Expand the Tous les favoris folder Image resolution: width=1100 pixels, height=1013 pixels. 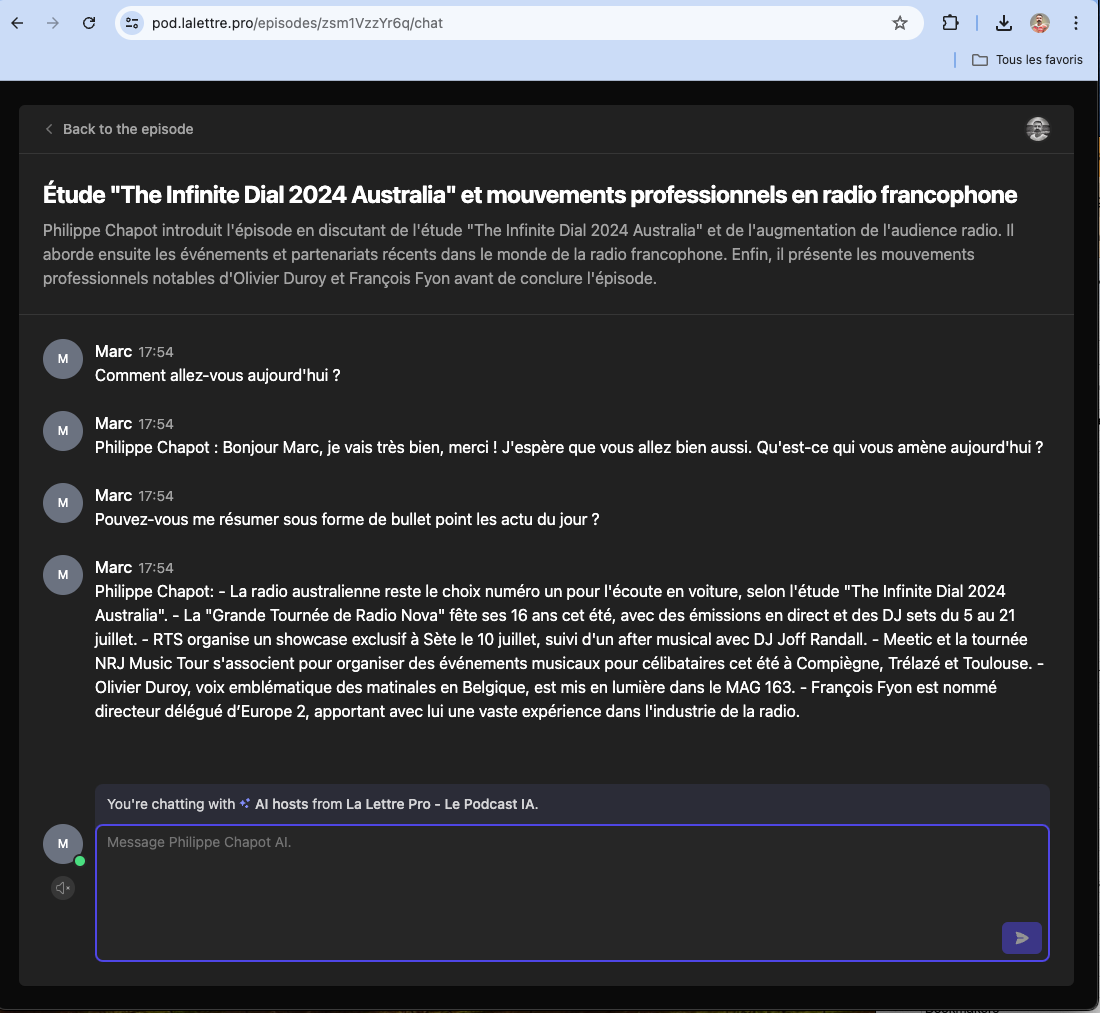coord(1028,60)
